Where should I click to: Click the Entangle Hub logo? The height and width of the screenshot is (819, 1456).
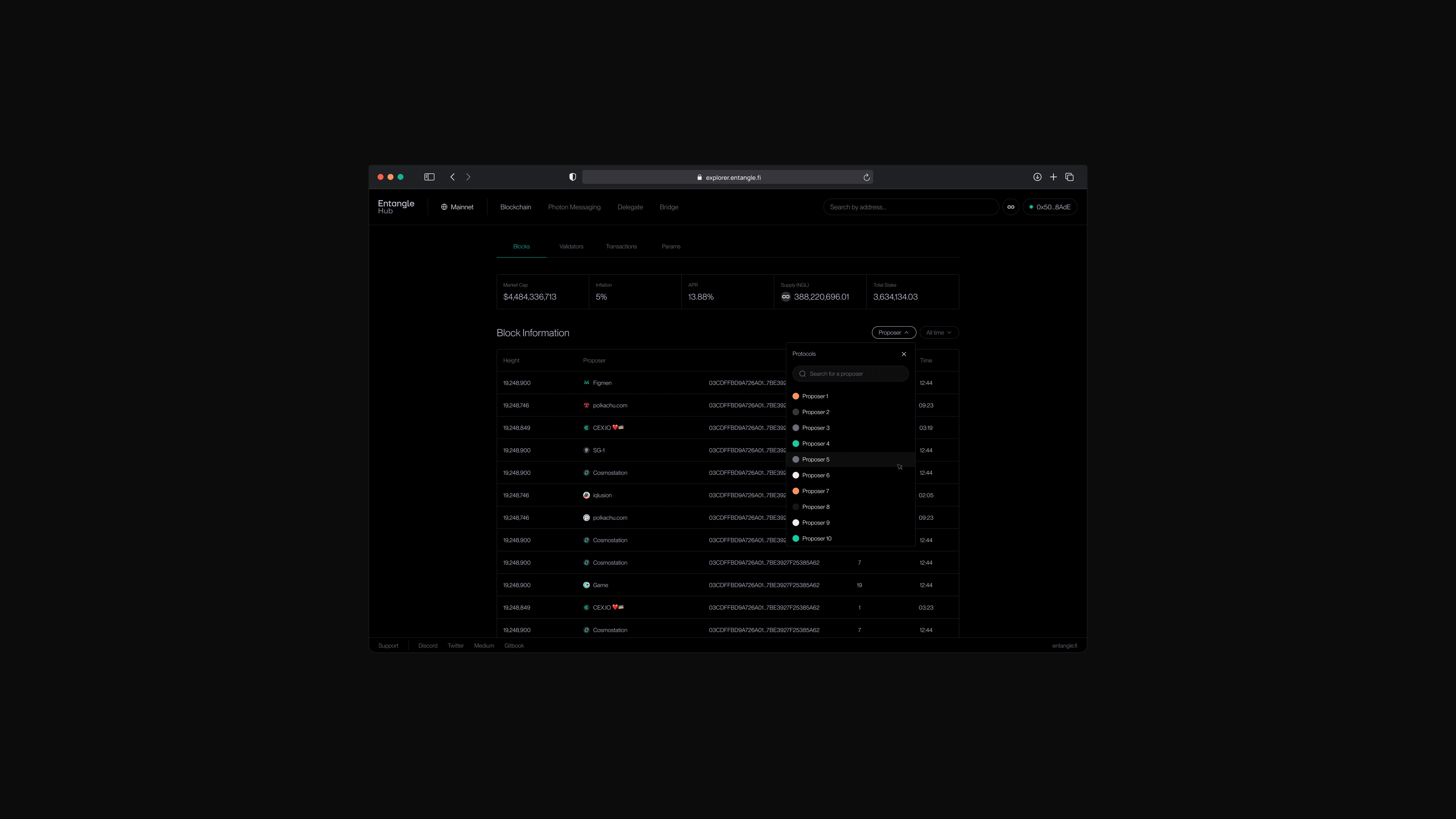point(396,207)
